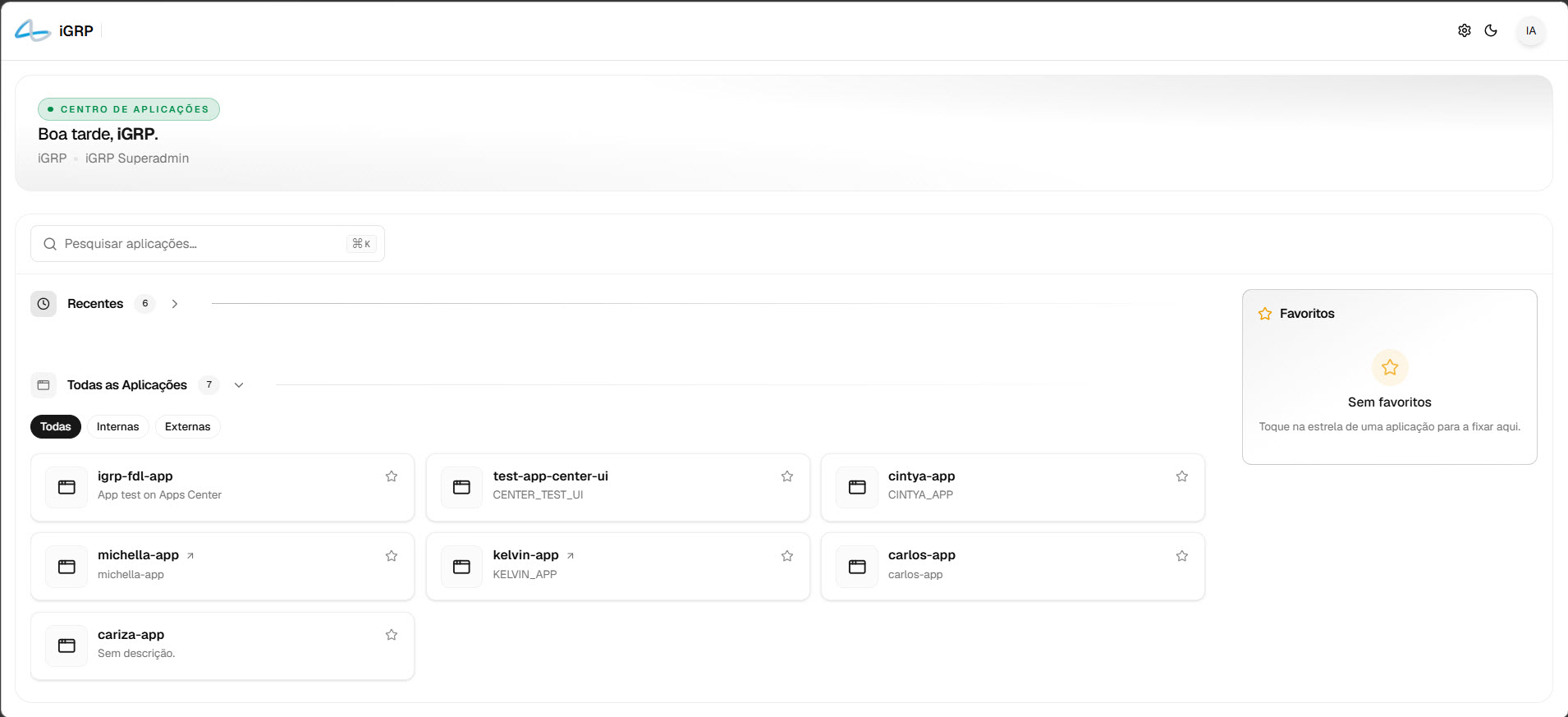Star the cintya-app card
1568x717 pixels.
[x=1182, y=476]
